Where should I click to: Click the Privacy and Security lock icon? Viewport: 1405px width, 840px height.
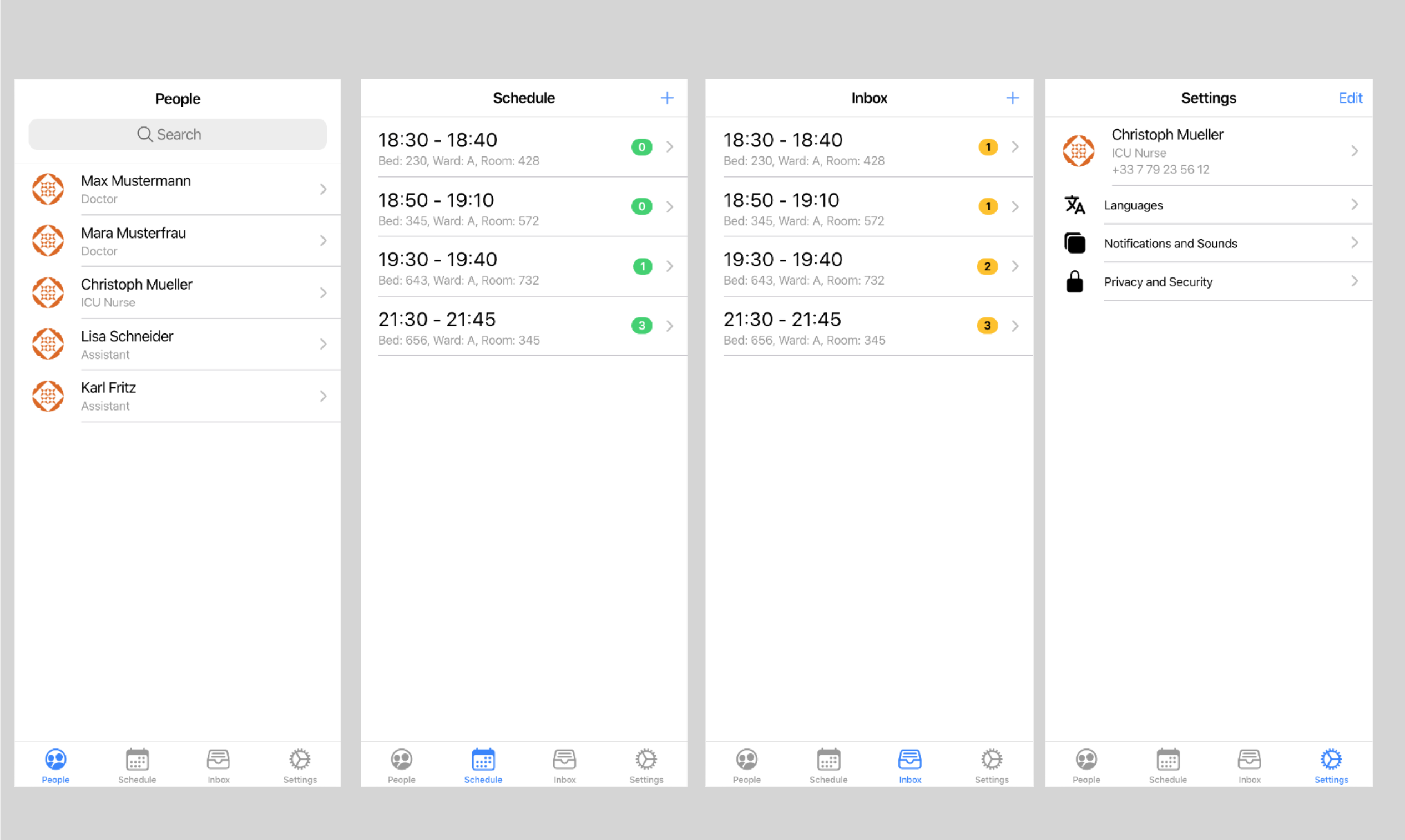[x=1074, y=281]
